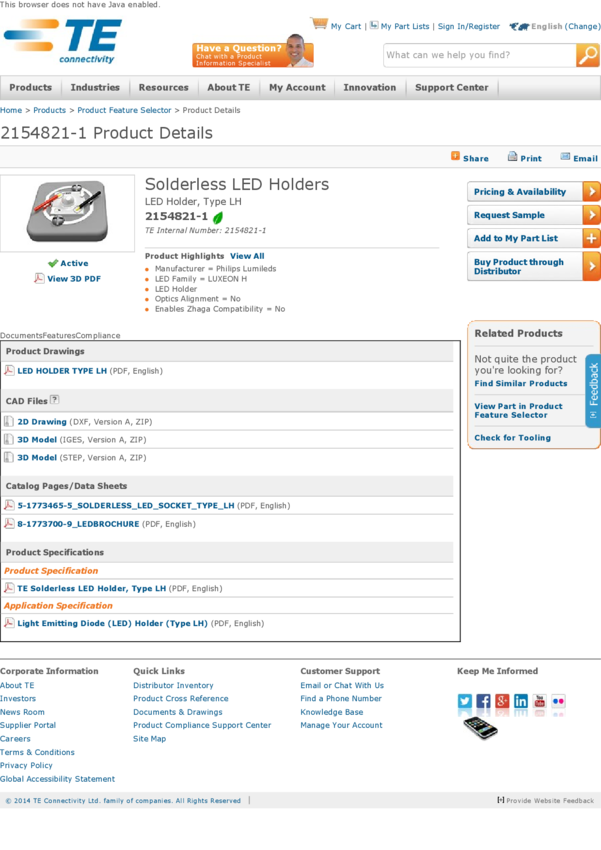The height and width of the screenshot is (850, 601).
Task: Open the Industries menu
Action: coord(95,87)
